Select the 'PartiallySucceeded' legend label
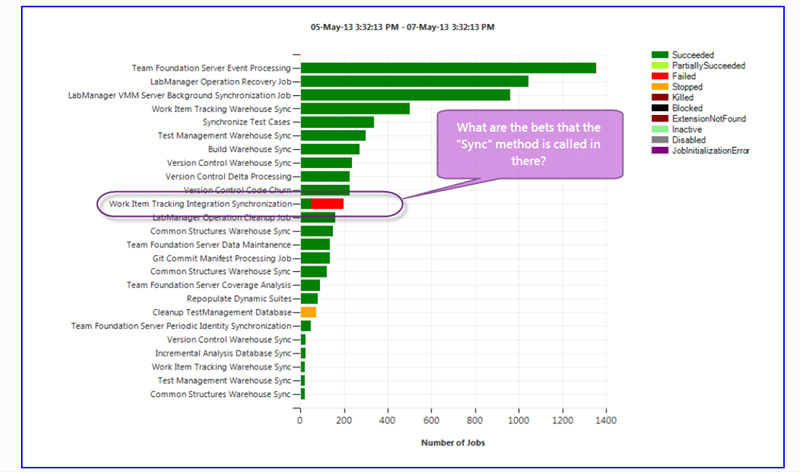 (709, 65)
